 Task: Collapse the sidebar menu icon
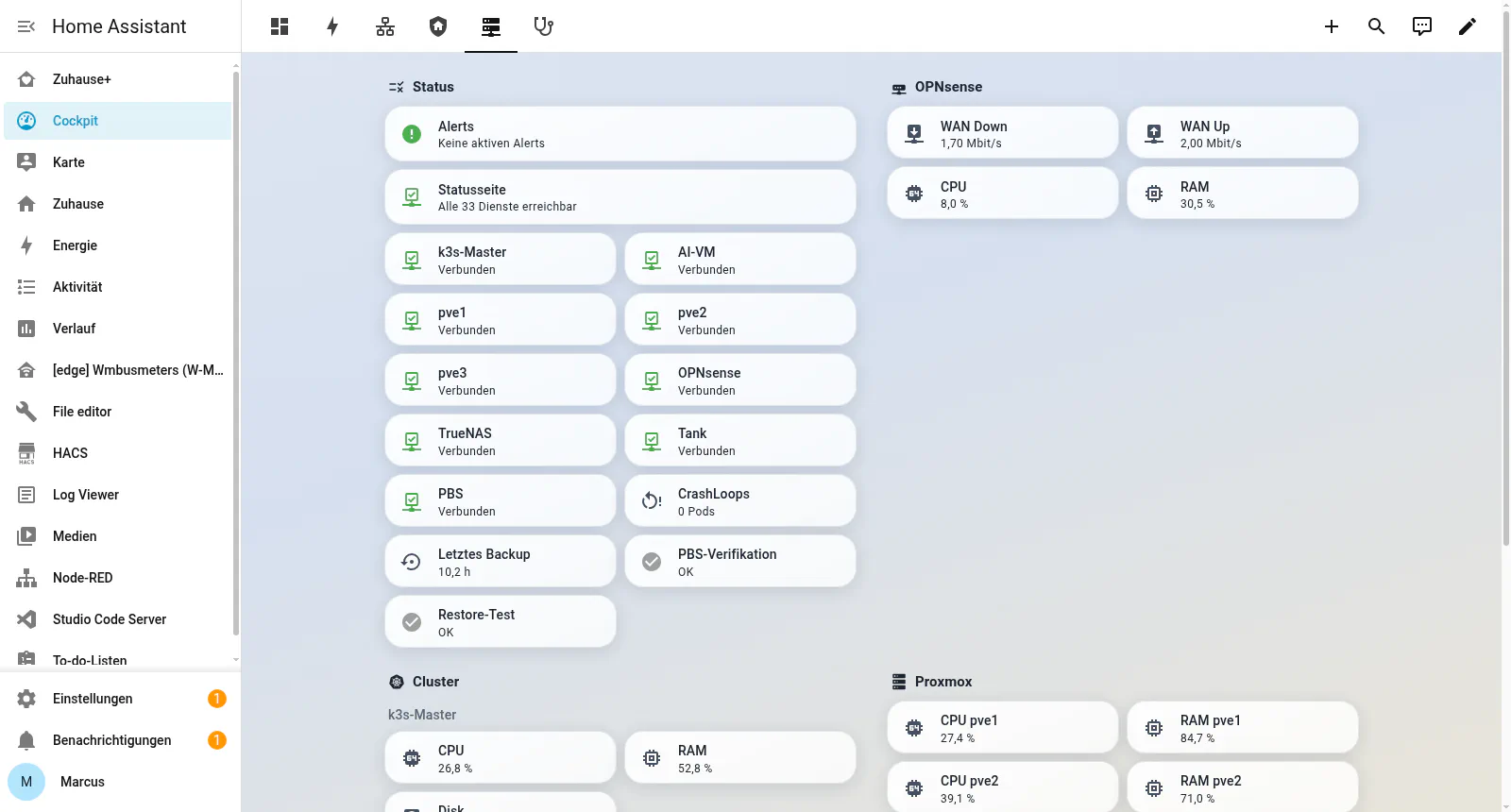[x=26, y=26]
